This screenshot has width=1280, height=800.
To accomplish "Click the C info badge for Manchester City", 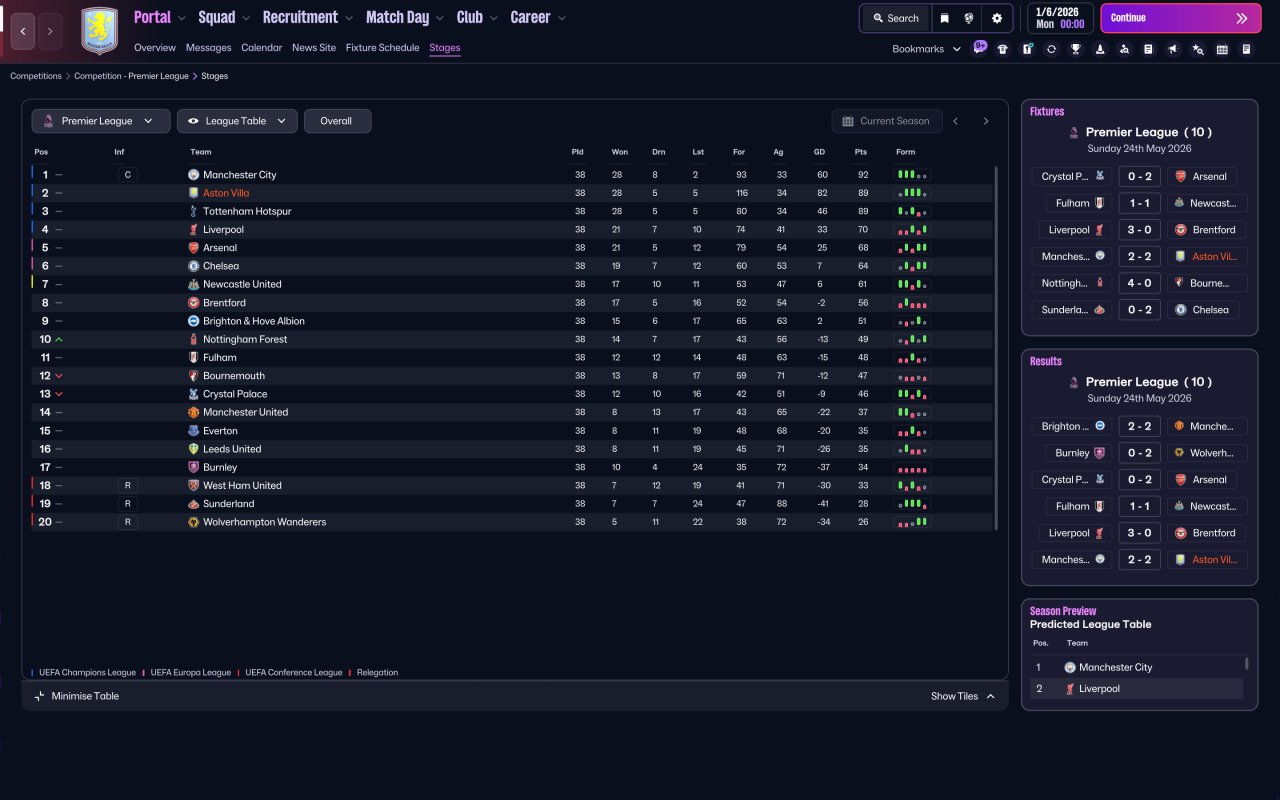I will [x=126, y=175].
